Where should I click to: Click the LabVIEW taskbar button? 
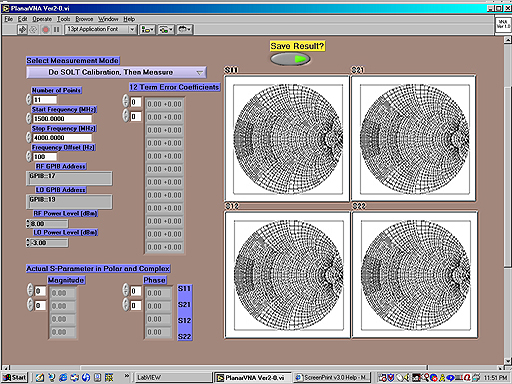pyautogui.click(x=173, y=377)
